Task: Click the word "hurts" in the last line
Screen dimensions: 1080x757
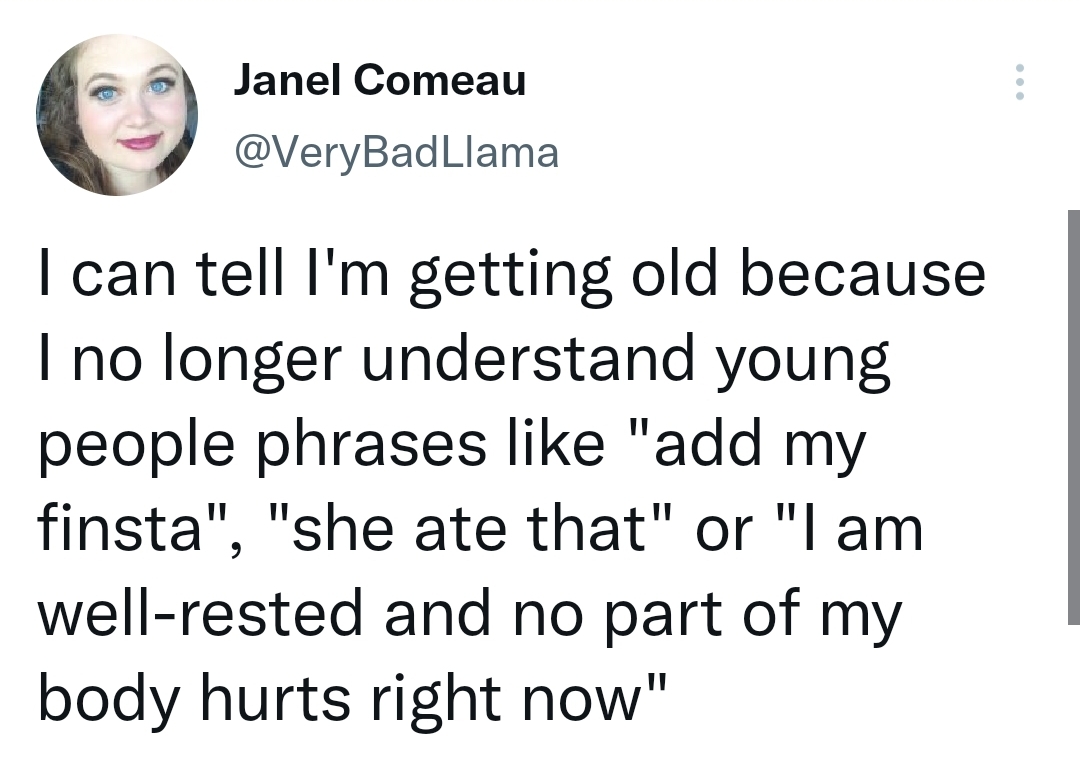Action: (275, 698)
